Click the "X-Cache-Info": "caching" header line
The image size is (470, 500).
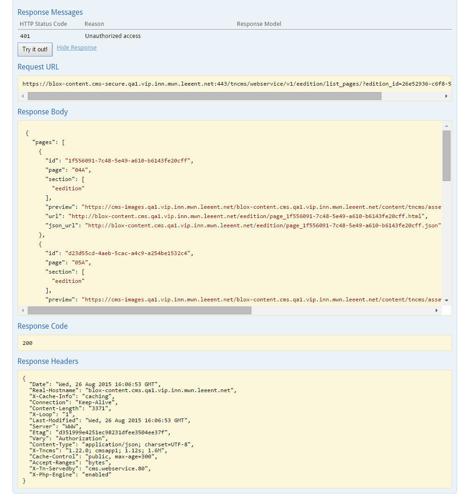pos(72,396)
